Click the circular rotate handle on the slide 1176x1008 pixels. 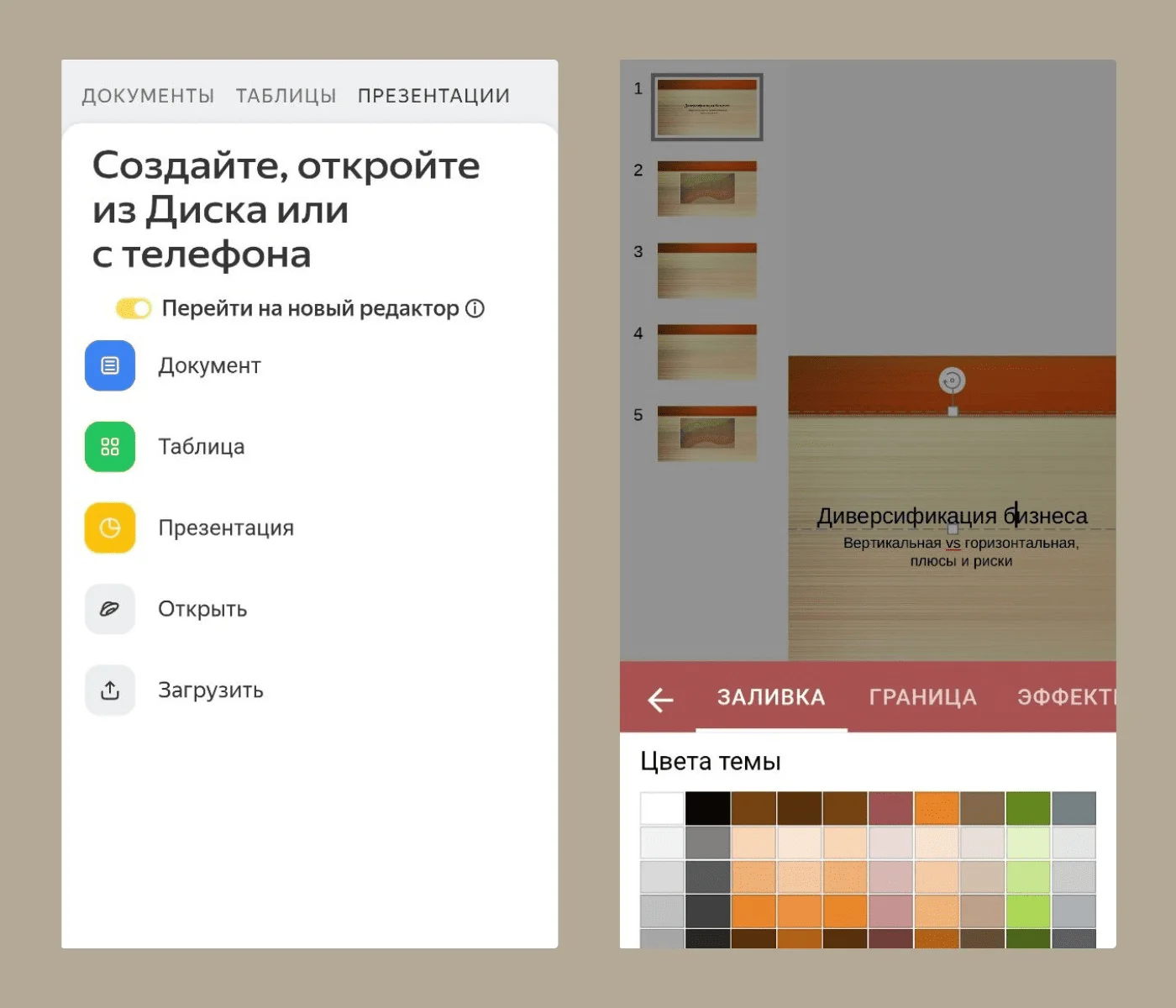952,381
